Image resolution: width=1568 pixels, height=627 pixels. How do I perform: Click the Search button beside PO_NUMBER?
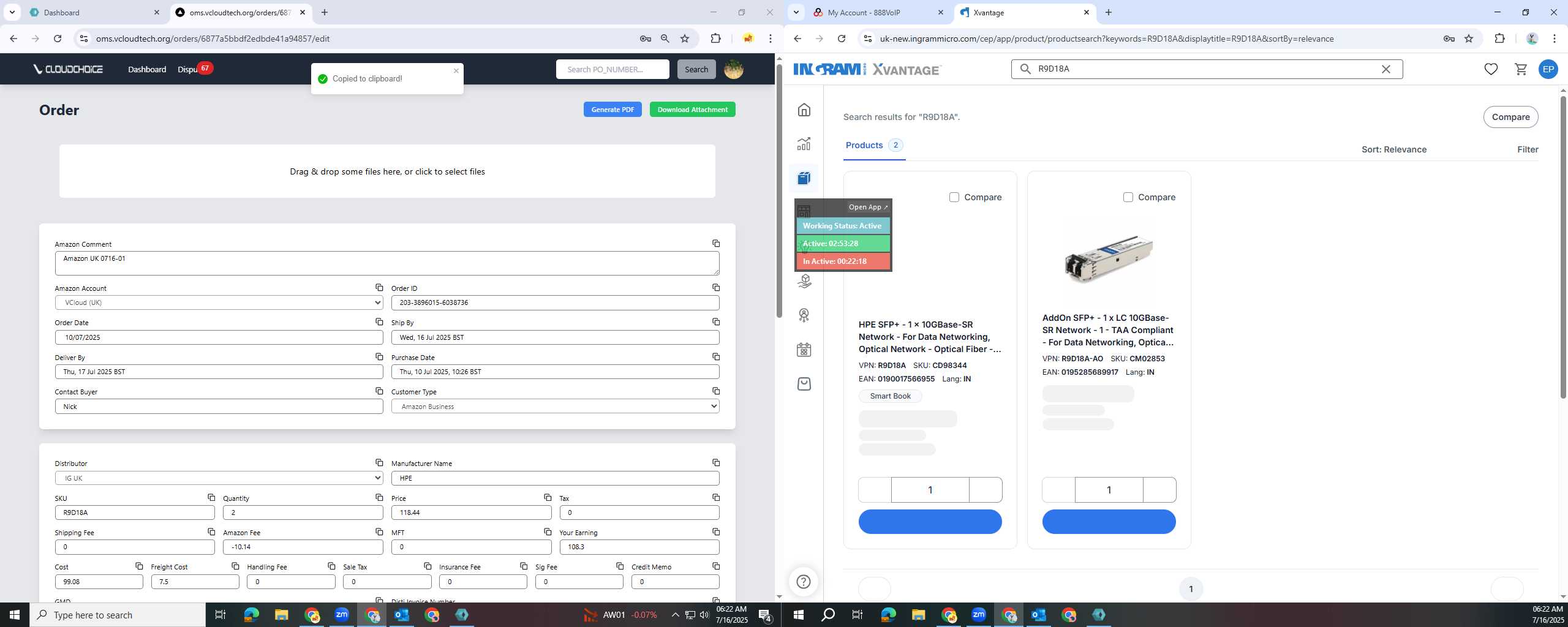pos(696,69)
